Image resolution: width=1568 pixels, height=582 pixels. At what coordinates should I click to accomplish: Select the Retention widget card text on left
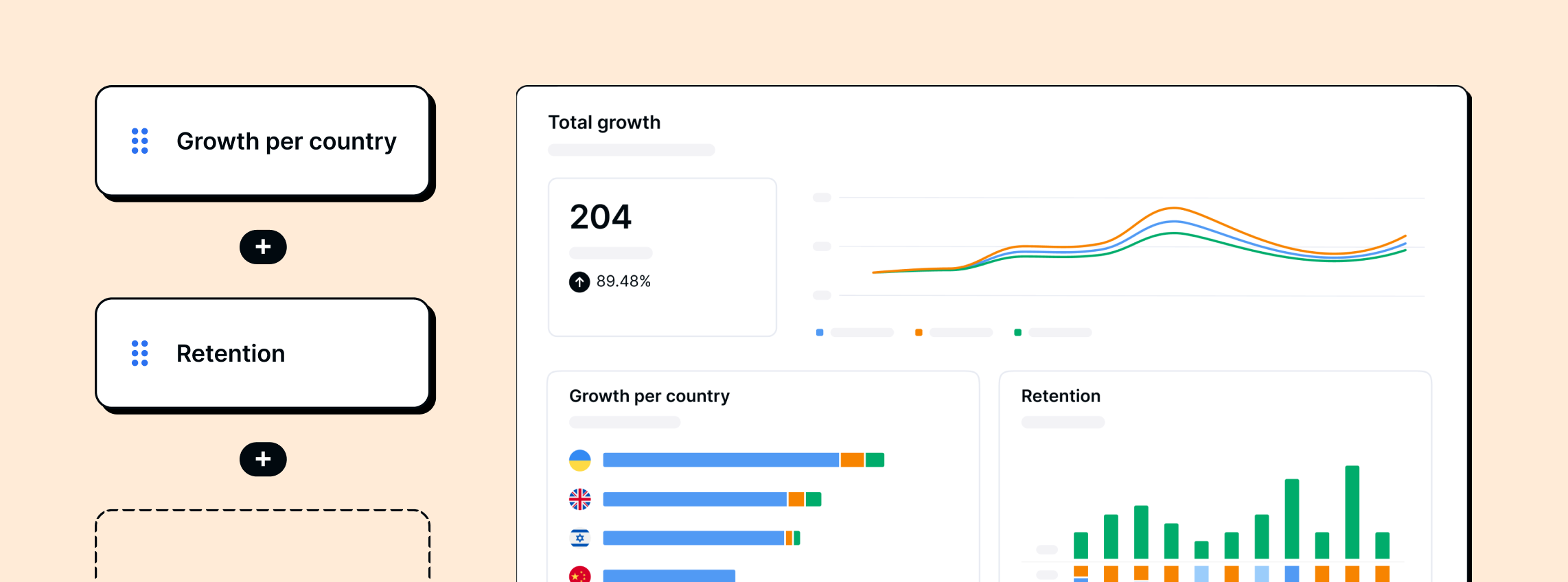(231, 353)
